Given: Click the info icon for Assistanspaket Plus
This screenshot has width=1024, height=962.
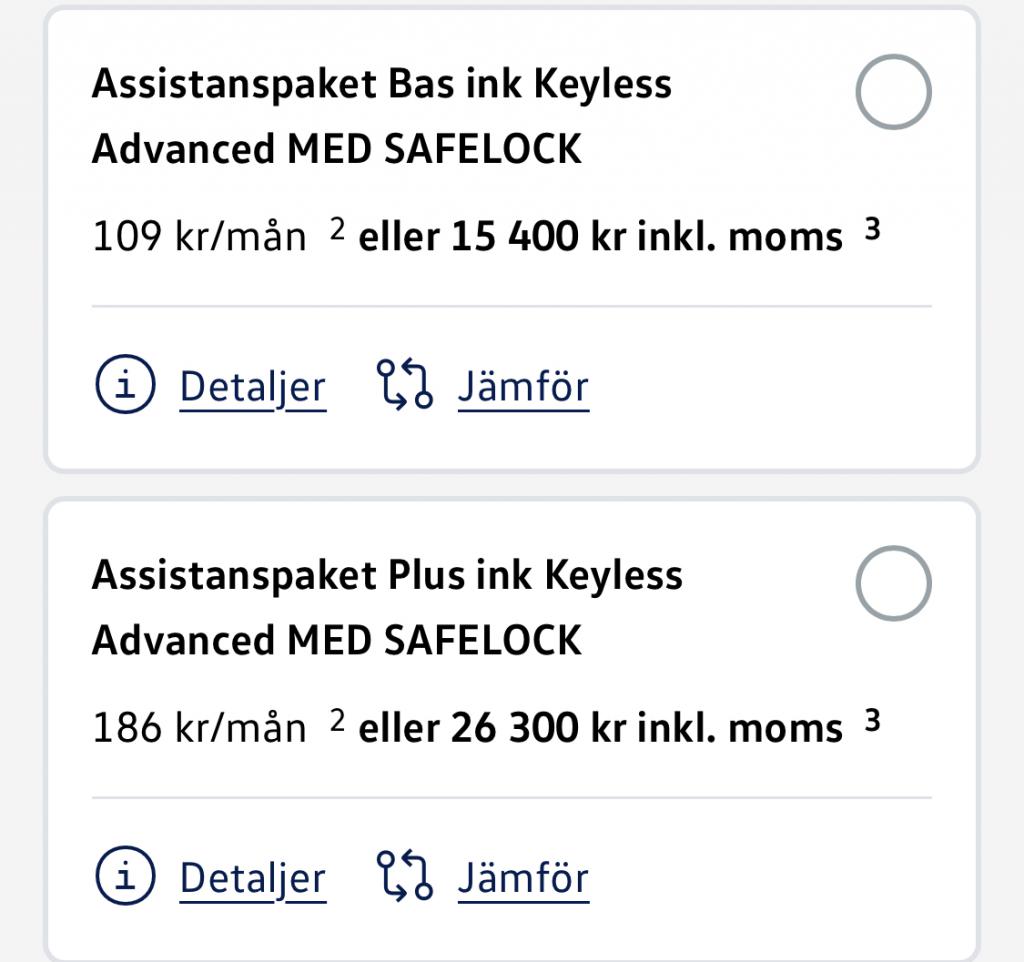Looking at the screenshot, I should [x=125, y=875].
